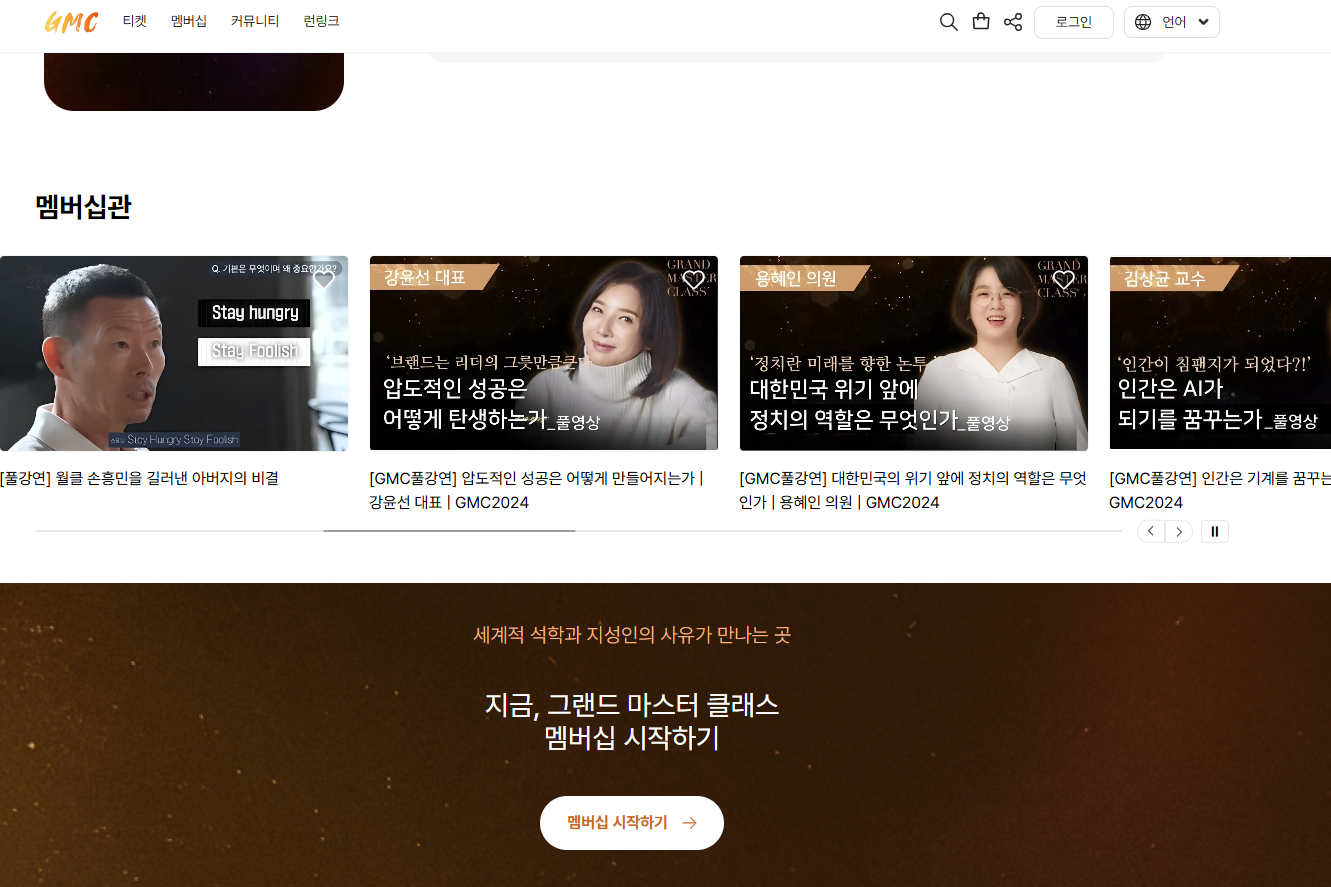This screenshot has width=1331, height=887.
Task: Click the share icon in header
Action: tap(1013, 22)
